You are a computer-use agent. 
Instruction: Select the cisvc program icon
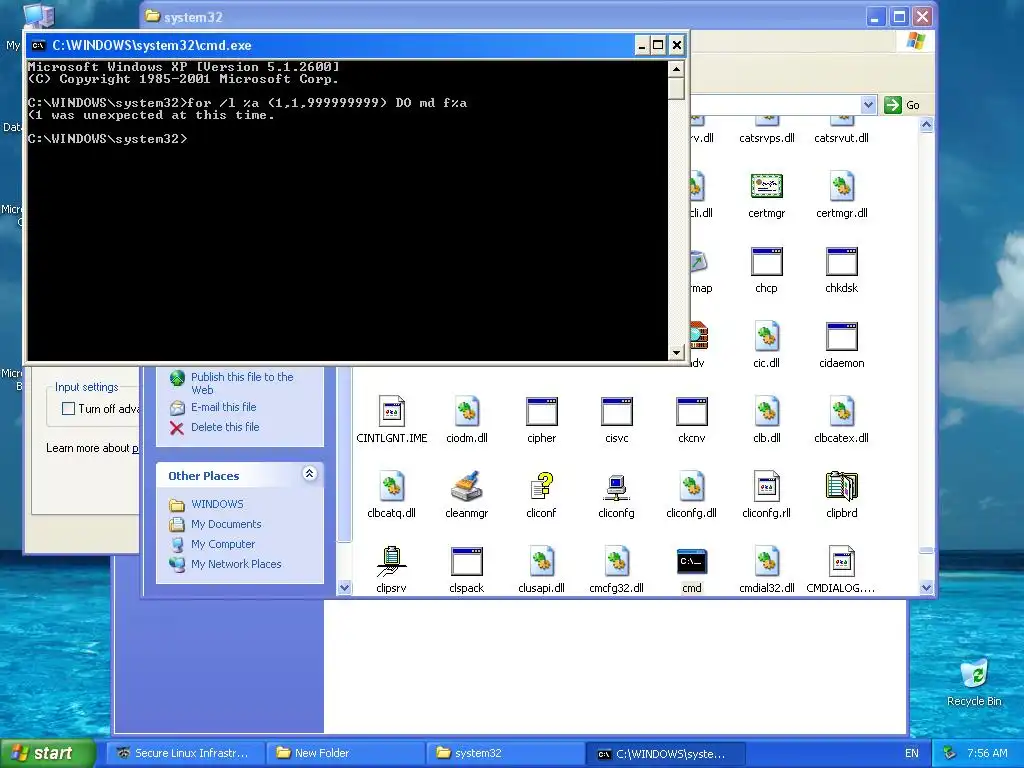(x=616, y=411)
